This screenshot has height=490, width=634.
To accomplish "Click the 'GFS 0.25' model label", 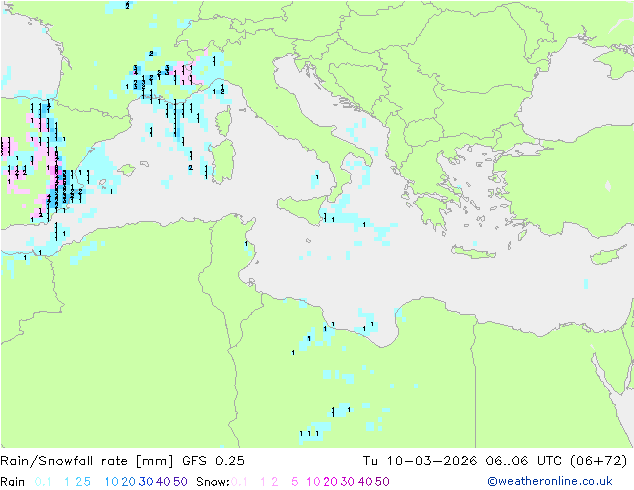I will point(213,461).
